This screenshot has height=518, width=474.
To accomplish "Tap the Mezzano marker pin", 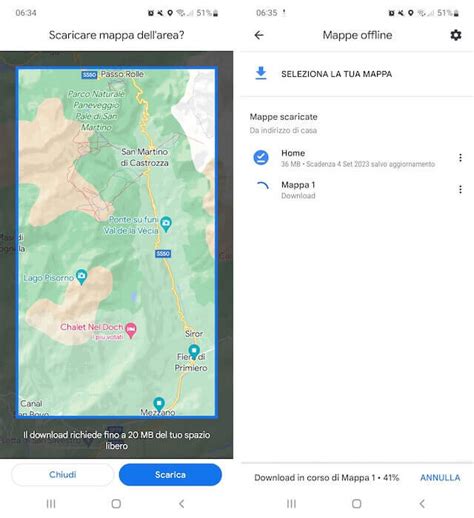I will pos(159,404).
